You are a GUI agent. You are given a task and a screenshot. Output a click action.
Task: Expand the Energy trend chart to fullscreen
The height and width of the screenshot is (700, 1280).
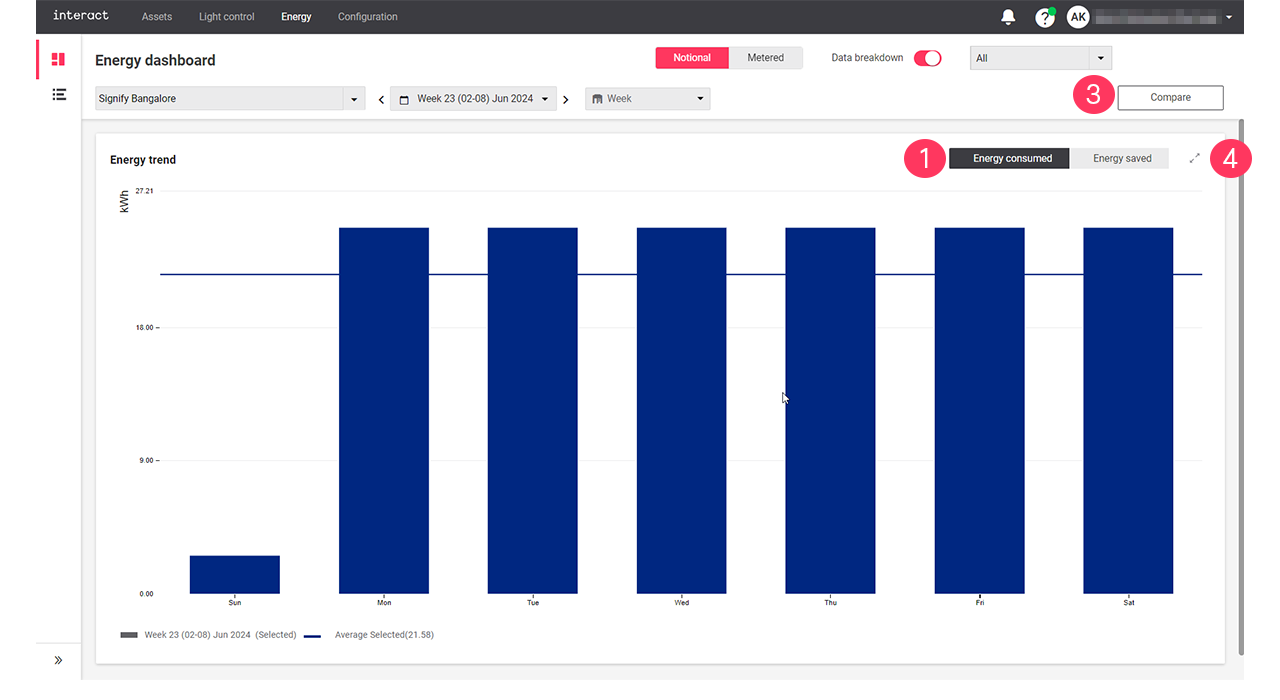pos(1194,158)
